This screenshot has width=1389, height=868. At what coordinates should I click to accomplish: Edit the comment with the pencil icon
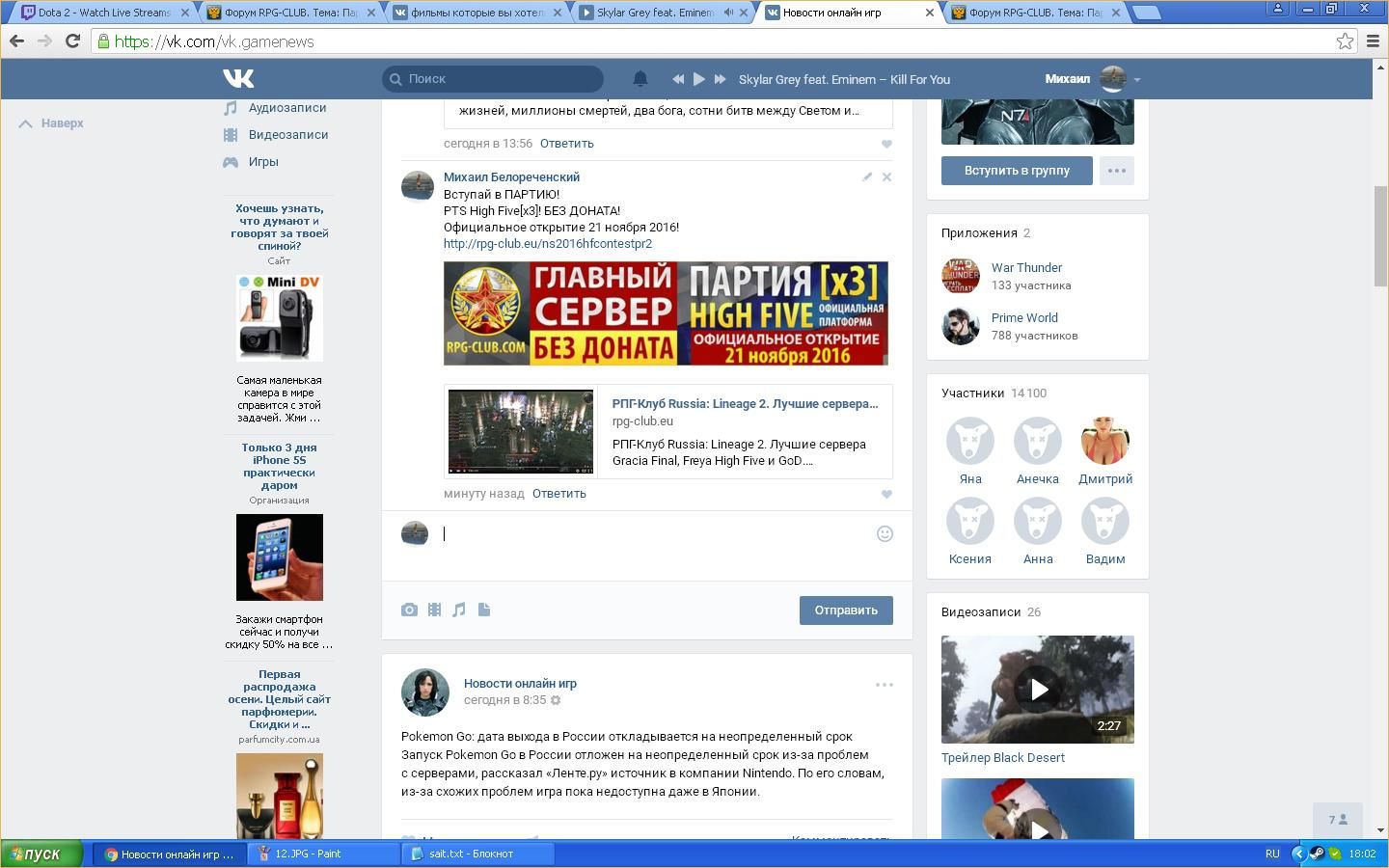(x=867, y=176)
